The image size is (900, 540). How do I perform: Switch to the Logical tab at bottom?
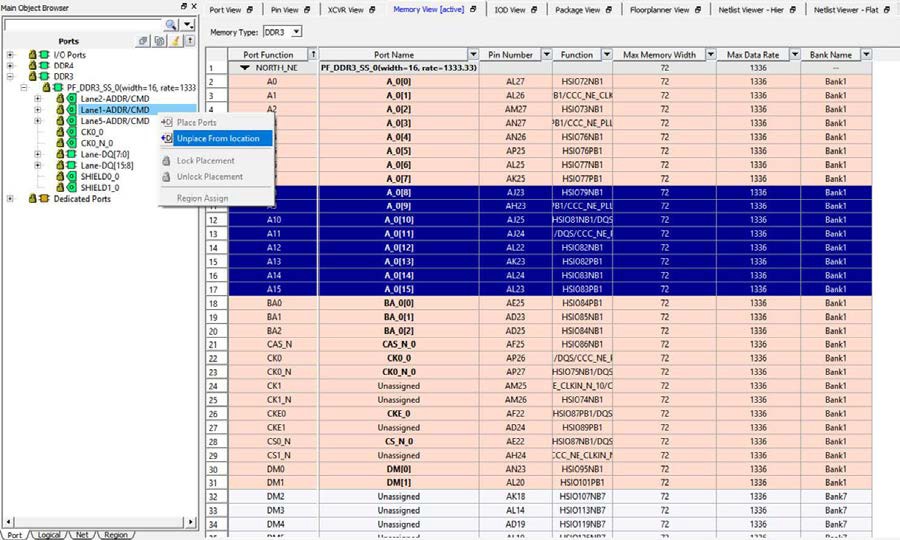pyautogui.click(x=49, y=535)
